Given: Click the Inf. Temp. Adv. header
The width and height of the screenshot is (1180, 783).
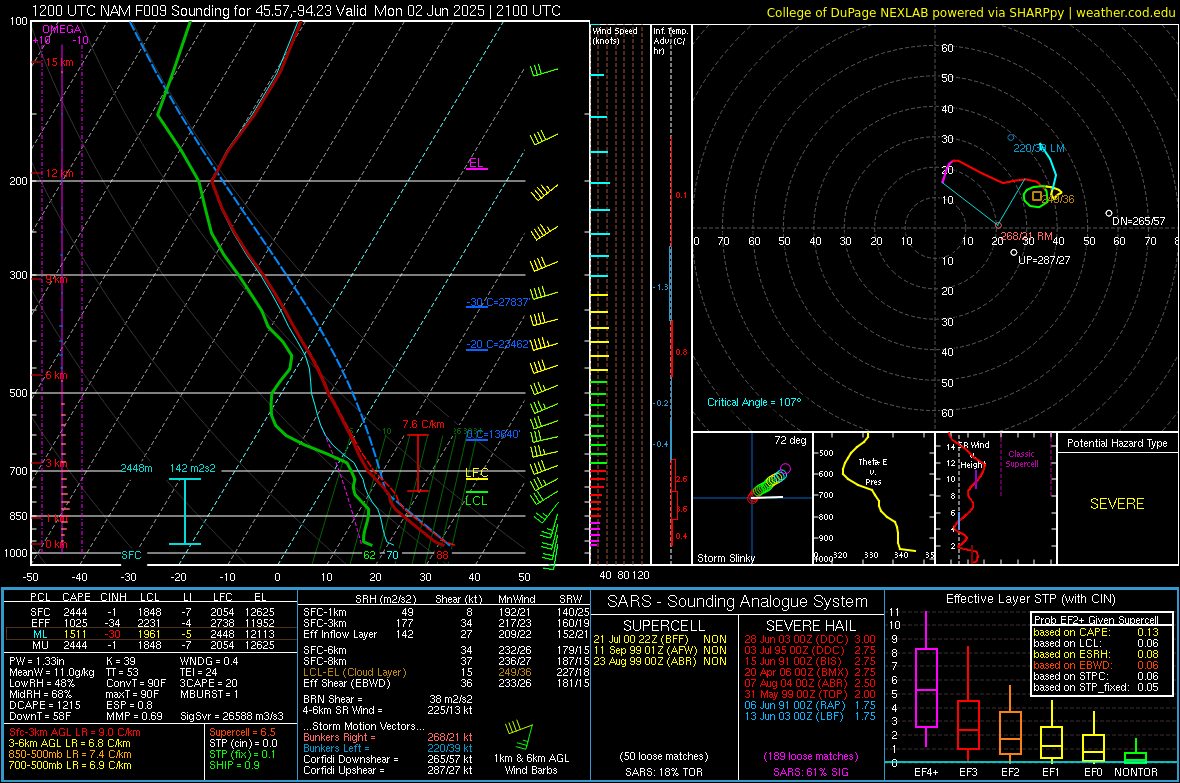Looking at the screenshot, I should click(670, 41).
